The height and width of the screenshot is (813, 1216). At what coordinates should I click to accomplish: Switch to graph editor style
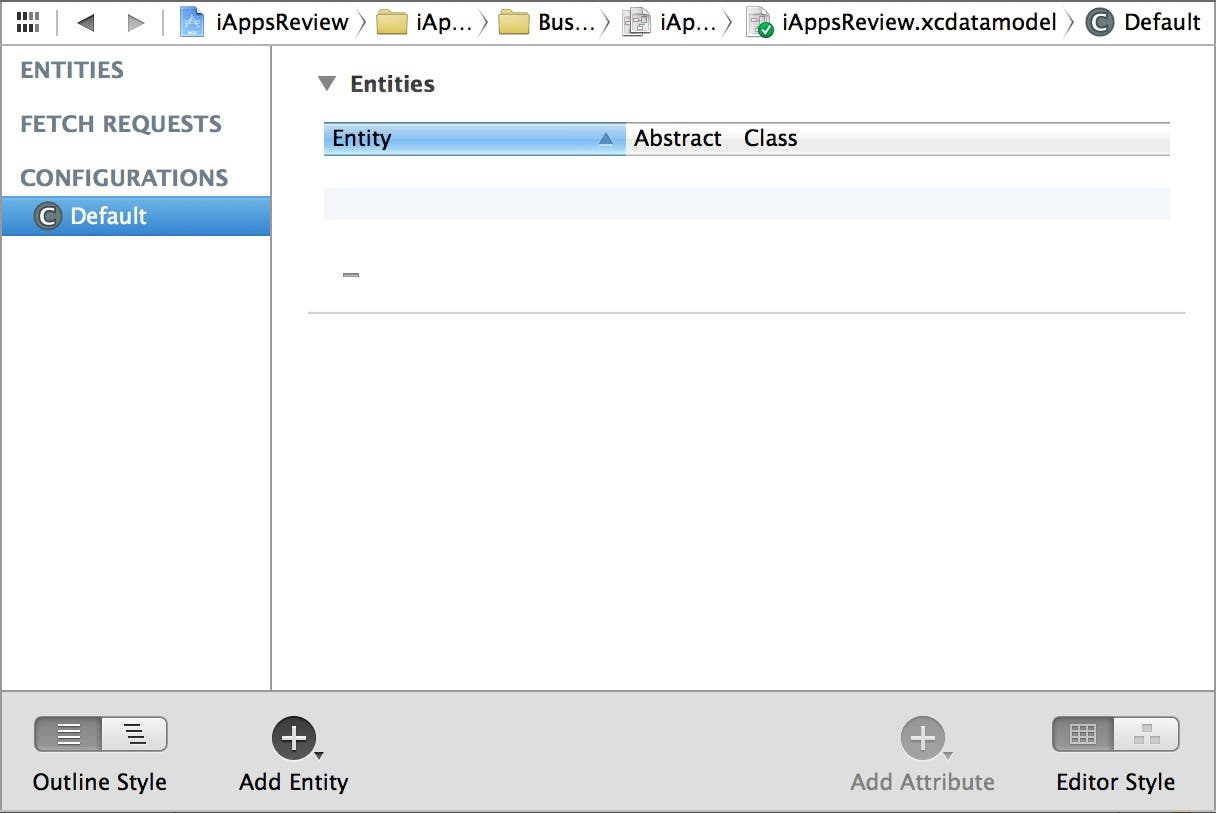(x=1147, y=735)
